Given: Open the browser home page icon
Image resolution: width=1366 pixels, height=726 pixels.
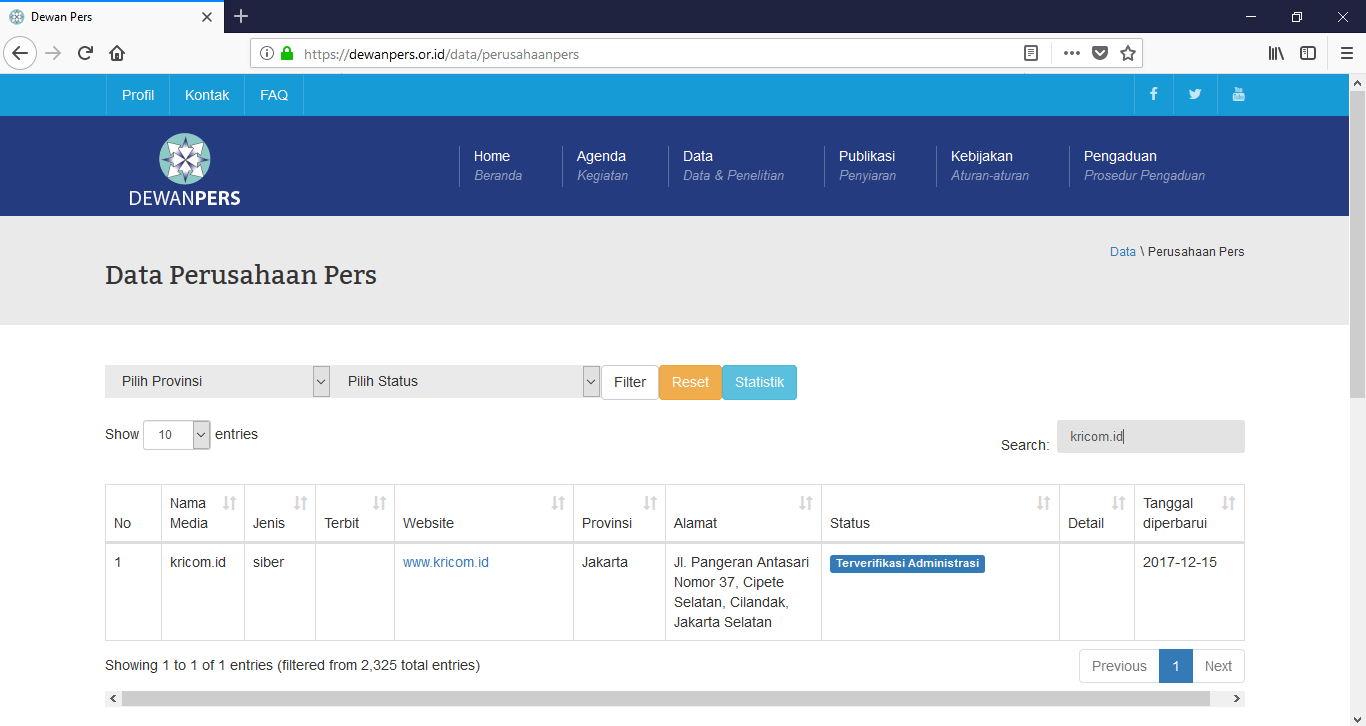Looking at the screenshot, I should pos(117,53).
